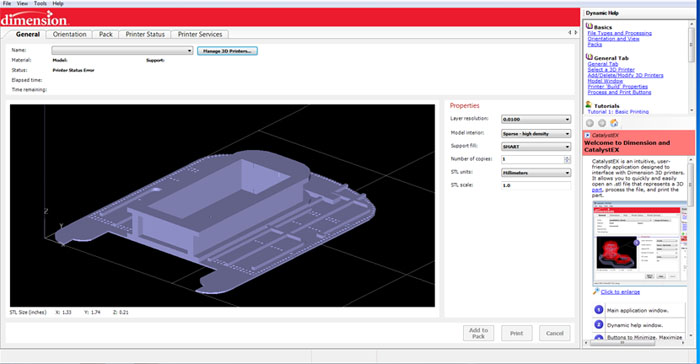700x364 pixels.
Task: Click the Tutorials person icon in help
Action: (589, 105)
